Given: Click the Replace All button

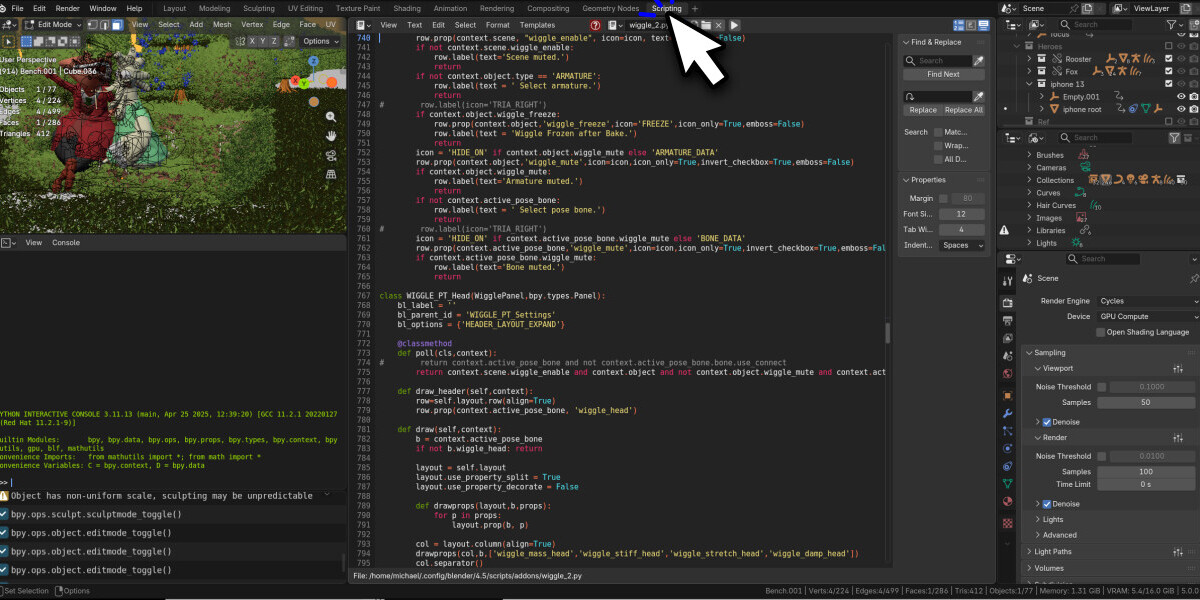Looking at the screenshot, I should (964, 111).
